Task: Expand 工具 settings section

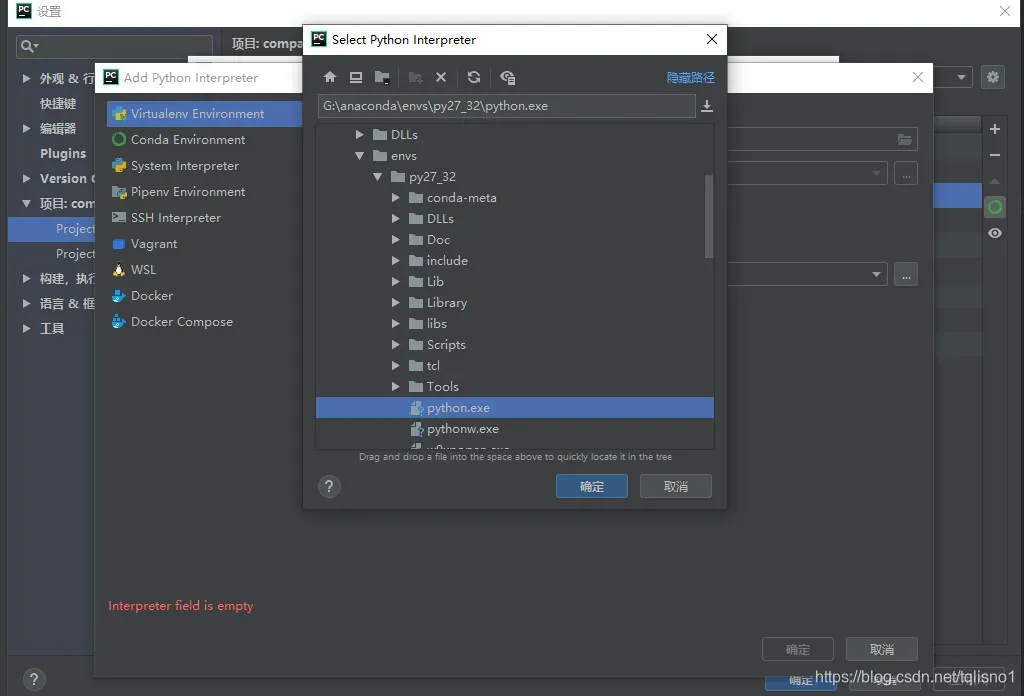Action: [26, 328]
